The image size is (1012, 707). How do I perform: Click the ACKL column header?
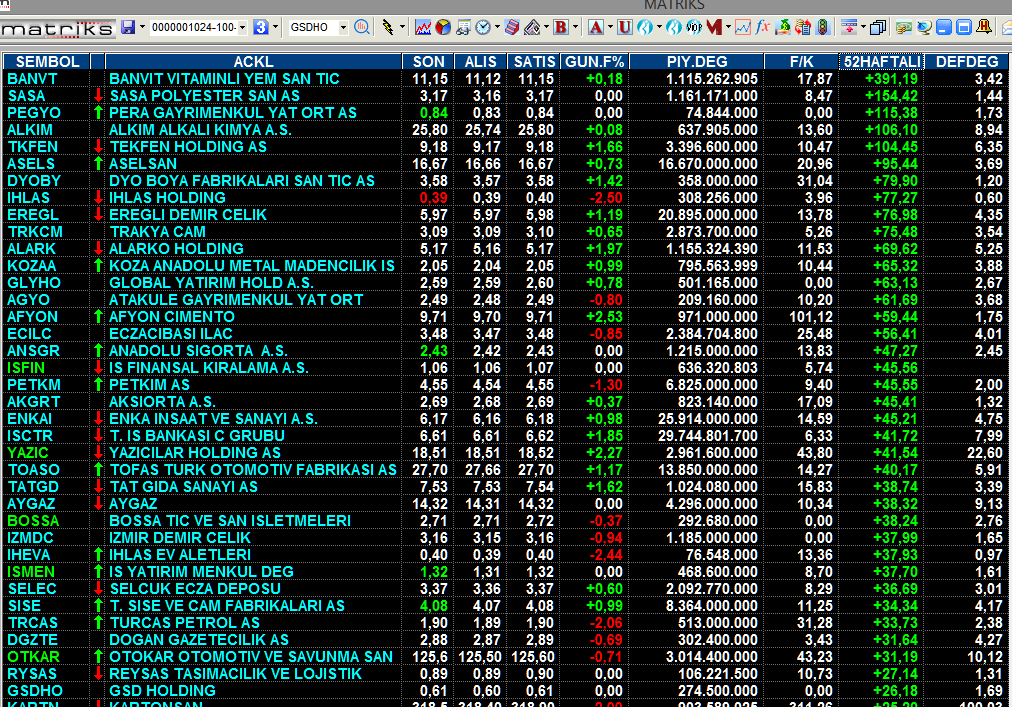click(x=253, y=61)
